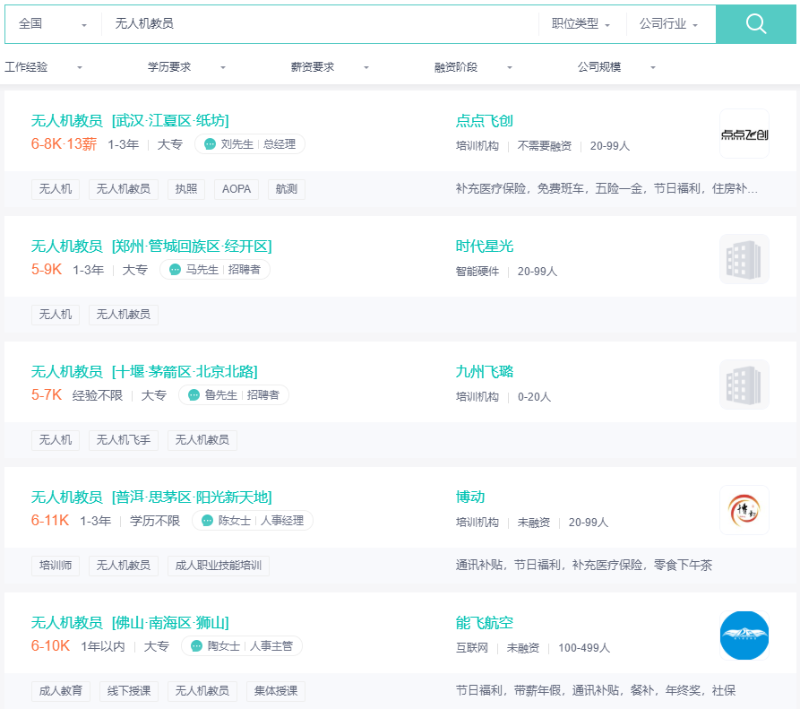This screenshot has height=709, width=800.
Task: Click the 能飞航空 blue round logo
Action: (x=744, y=636)
